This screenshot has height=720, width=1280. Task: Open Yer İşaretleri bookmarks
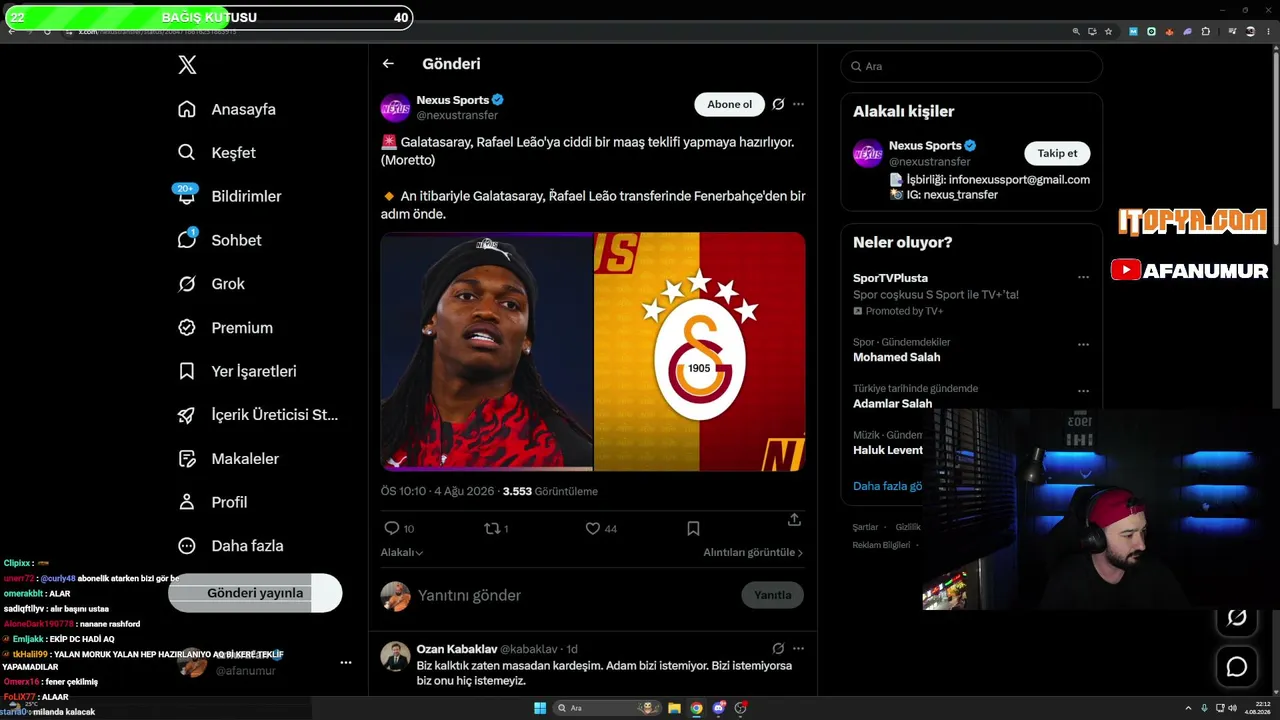[237, 371]
